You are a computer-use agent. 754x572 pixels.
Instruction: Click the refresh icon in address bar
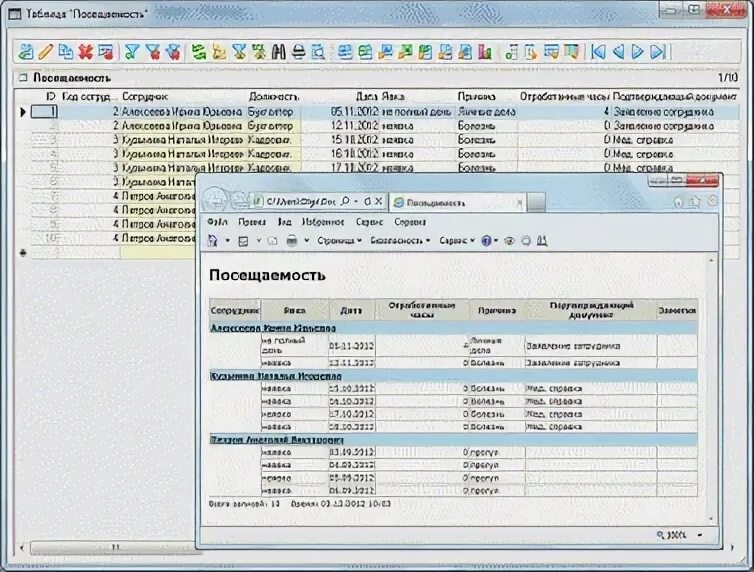367,201
